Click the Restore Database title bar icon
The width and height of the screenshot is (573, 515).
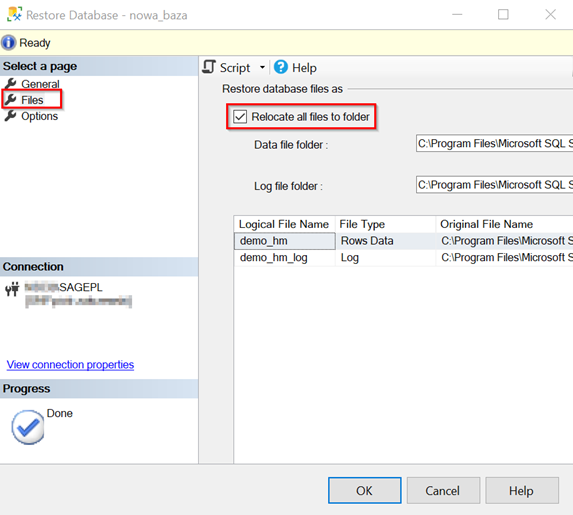pyautogui.click(x=14, y=14)
